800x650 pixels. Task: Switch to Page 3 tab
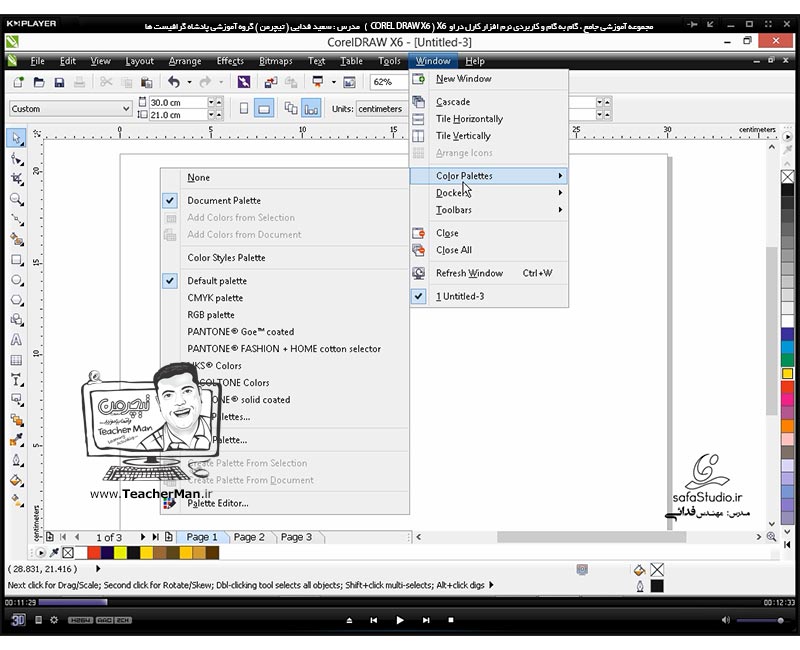tap(296, 537)
